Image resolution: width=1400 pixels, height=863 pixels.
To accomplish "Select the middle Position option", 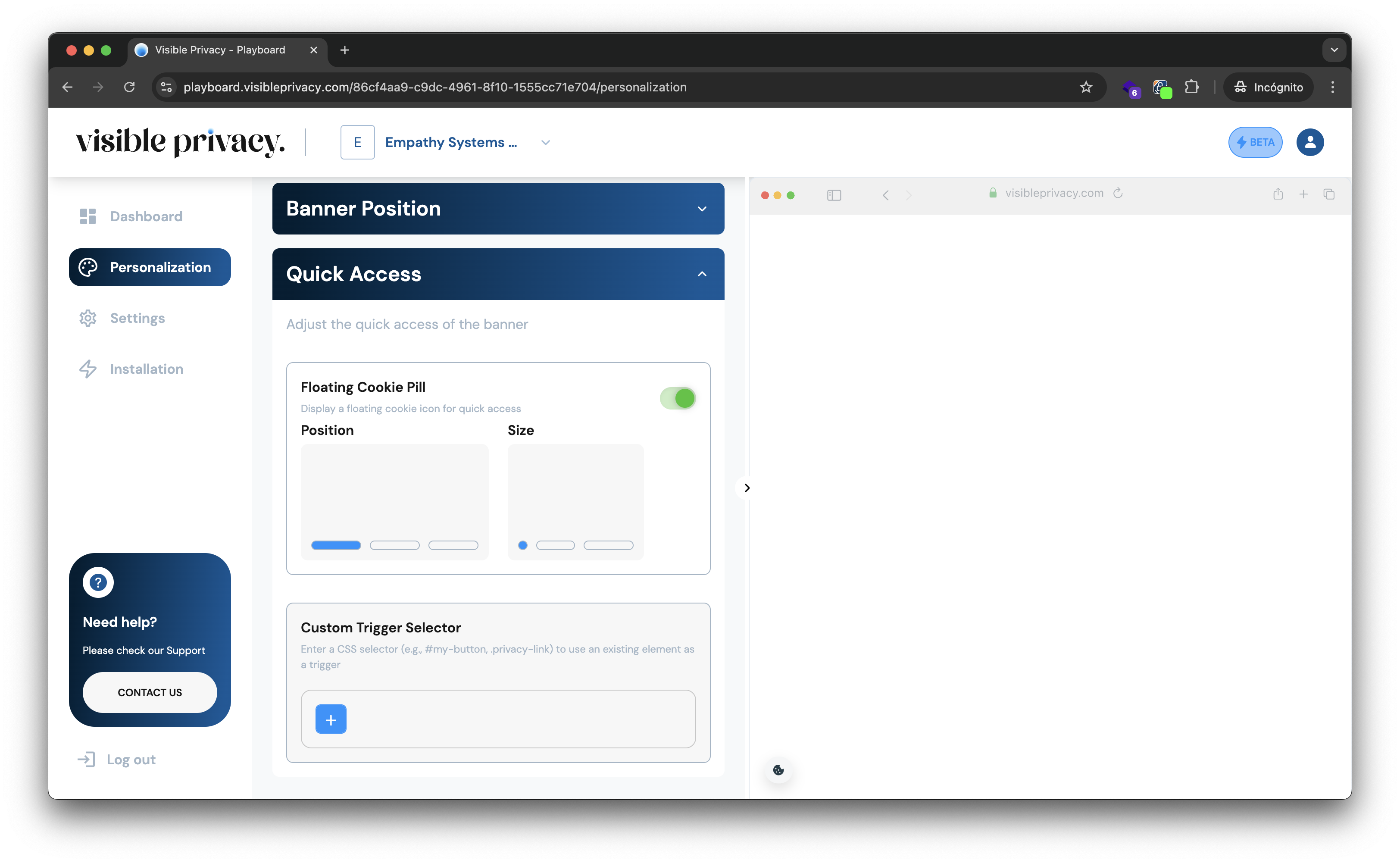I will coord(395,545).
